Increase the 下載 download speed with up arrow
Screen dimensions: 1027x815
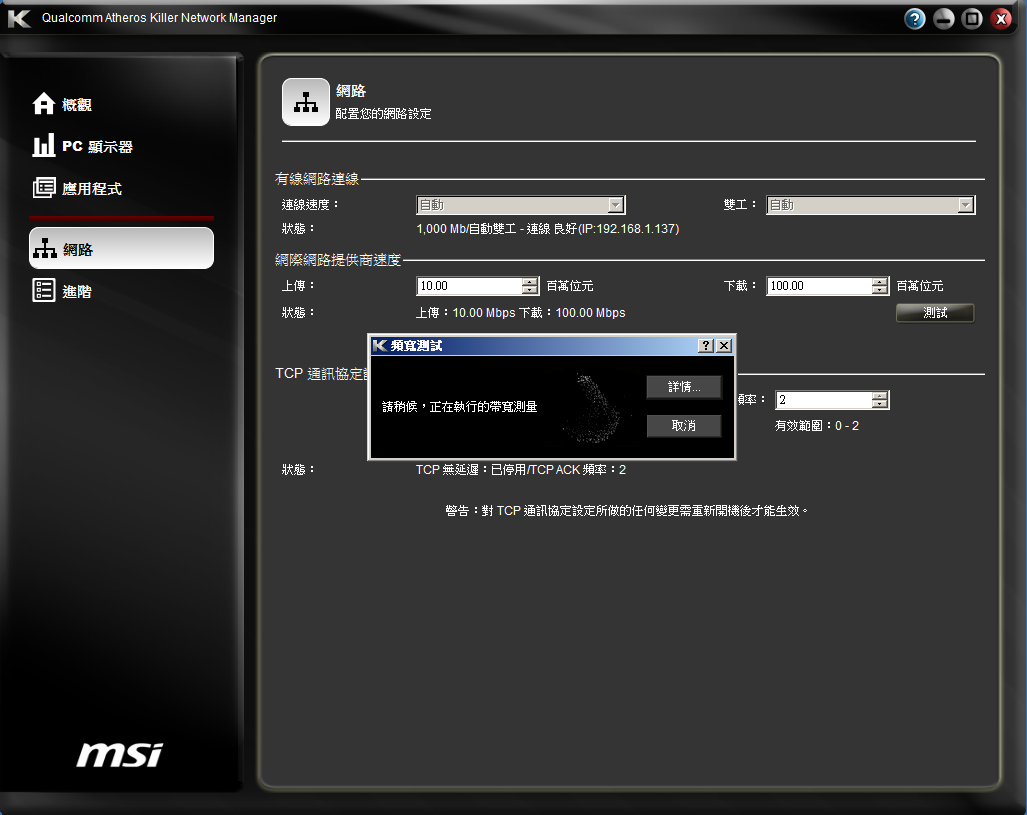click(x=880, y=282)
